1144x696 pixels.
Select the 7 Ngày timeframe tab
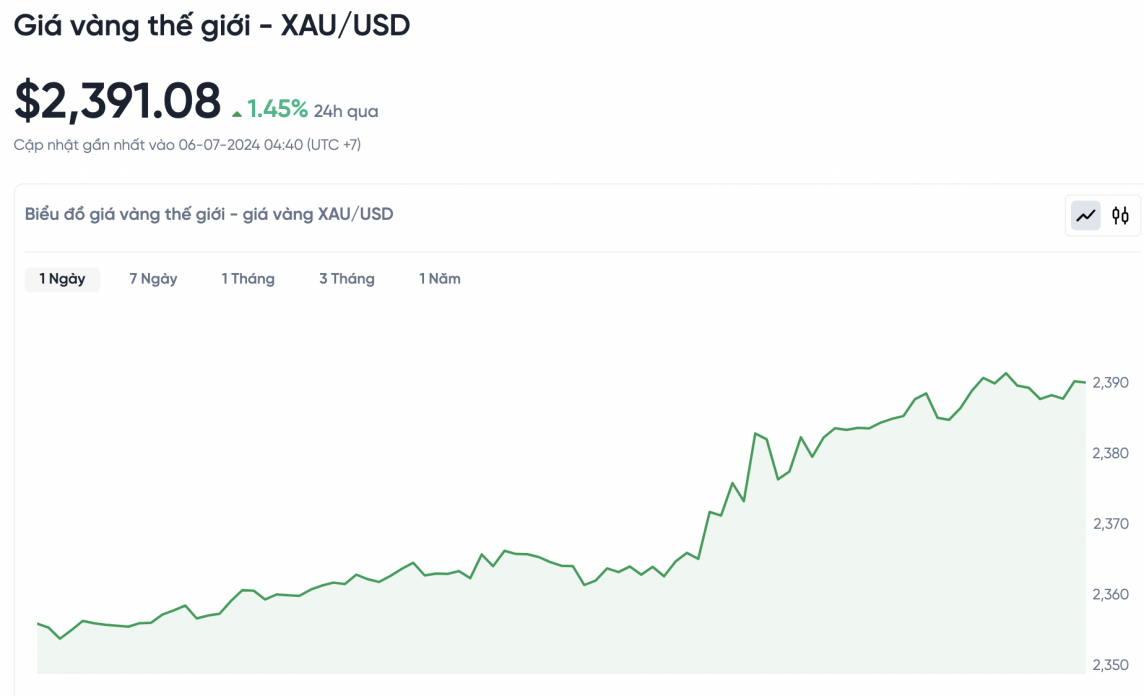point(153,279)
